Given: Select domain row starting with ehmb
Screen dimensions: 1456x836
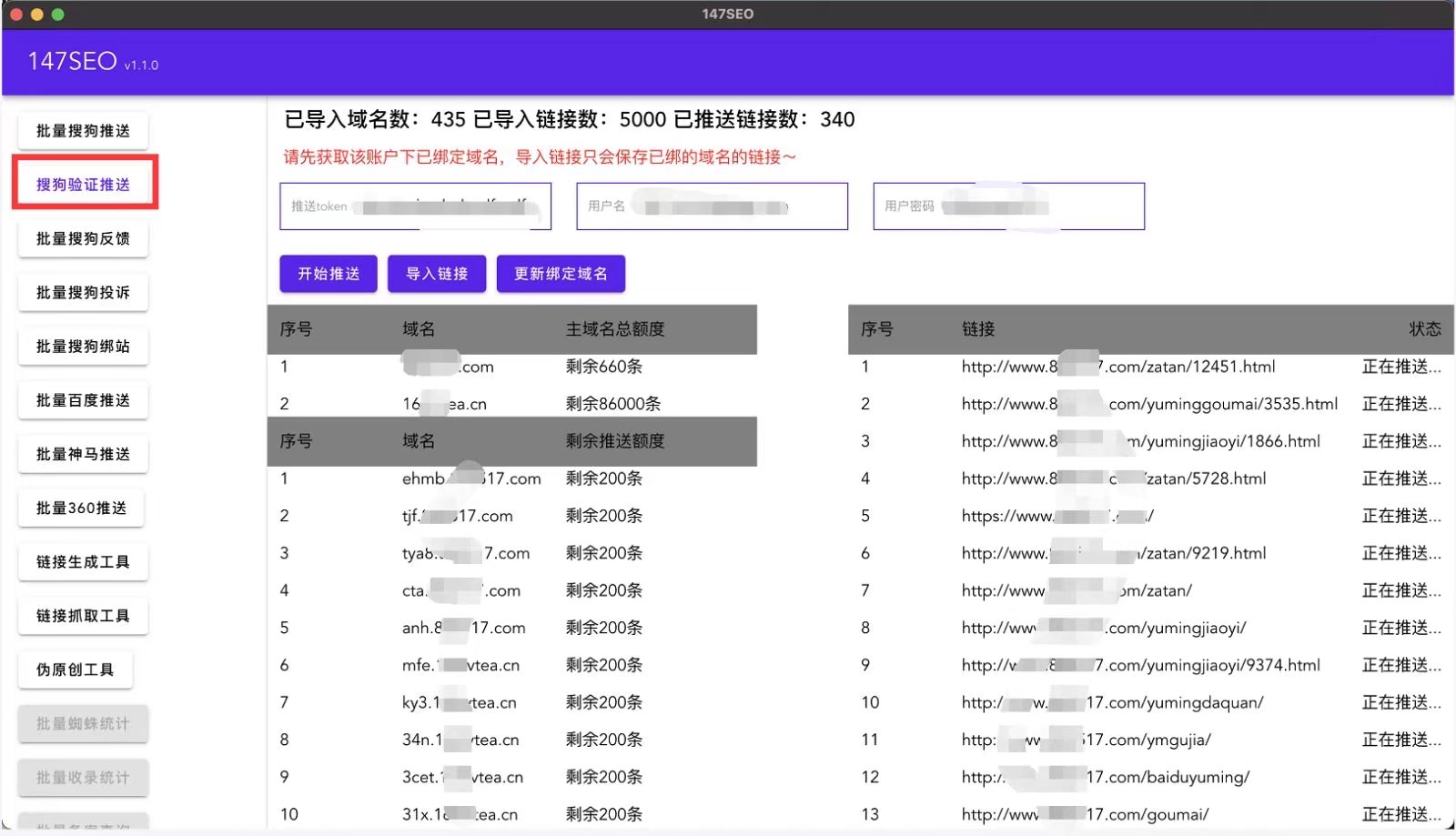Looking at the screenshot, I should [x=512, y=478].
